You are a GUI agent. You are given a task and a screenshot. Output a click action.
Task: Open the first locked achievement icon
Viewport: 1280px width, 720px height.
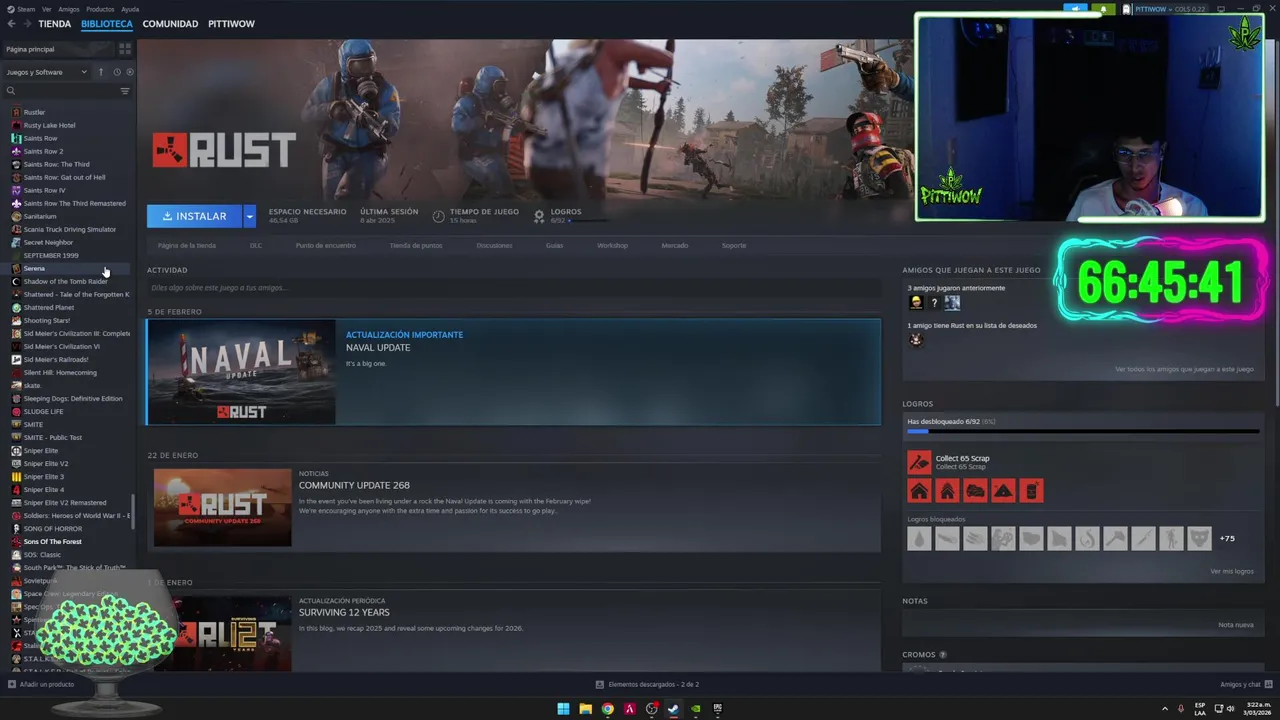[x=919, y=539]
